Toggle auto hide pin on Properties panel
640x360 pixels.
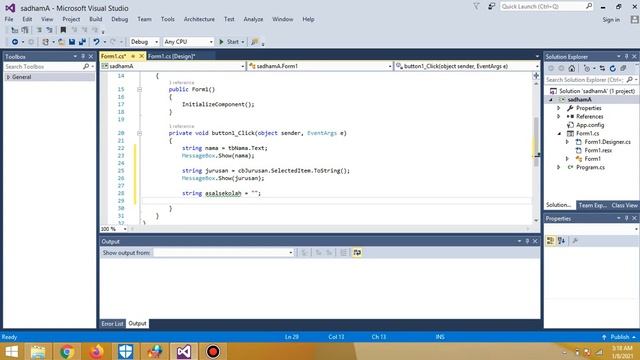tap(627, 218)
